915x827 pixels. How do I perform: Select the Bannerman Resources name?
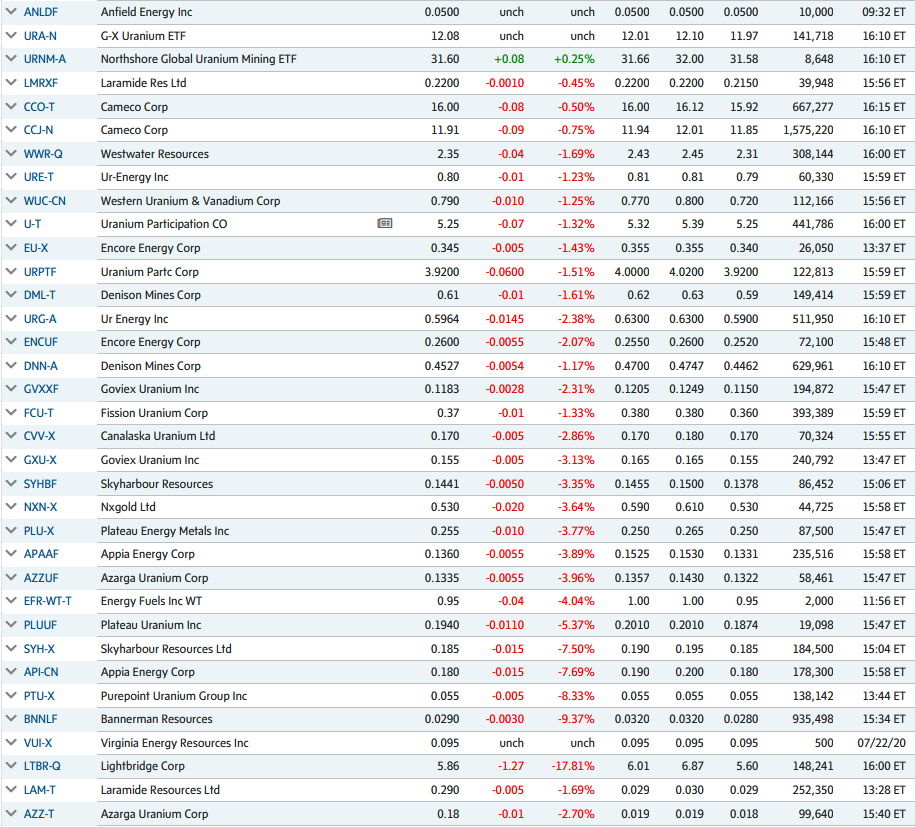point(156,719)
